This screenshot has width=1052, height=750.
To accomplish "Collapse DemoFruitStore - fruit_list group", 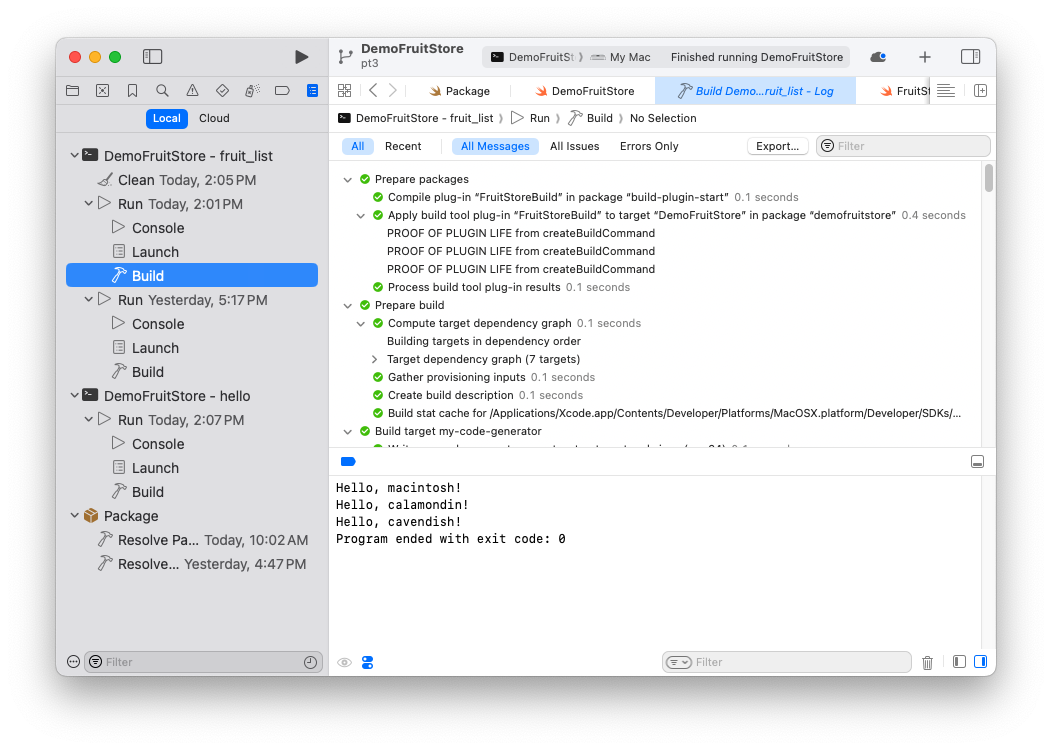I will (74, 156).
